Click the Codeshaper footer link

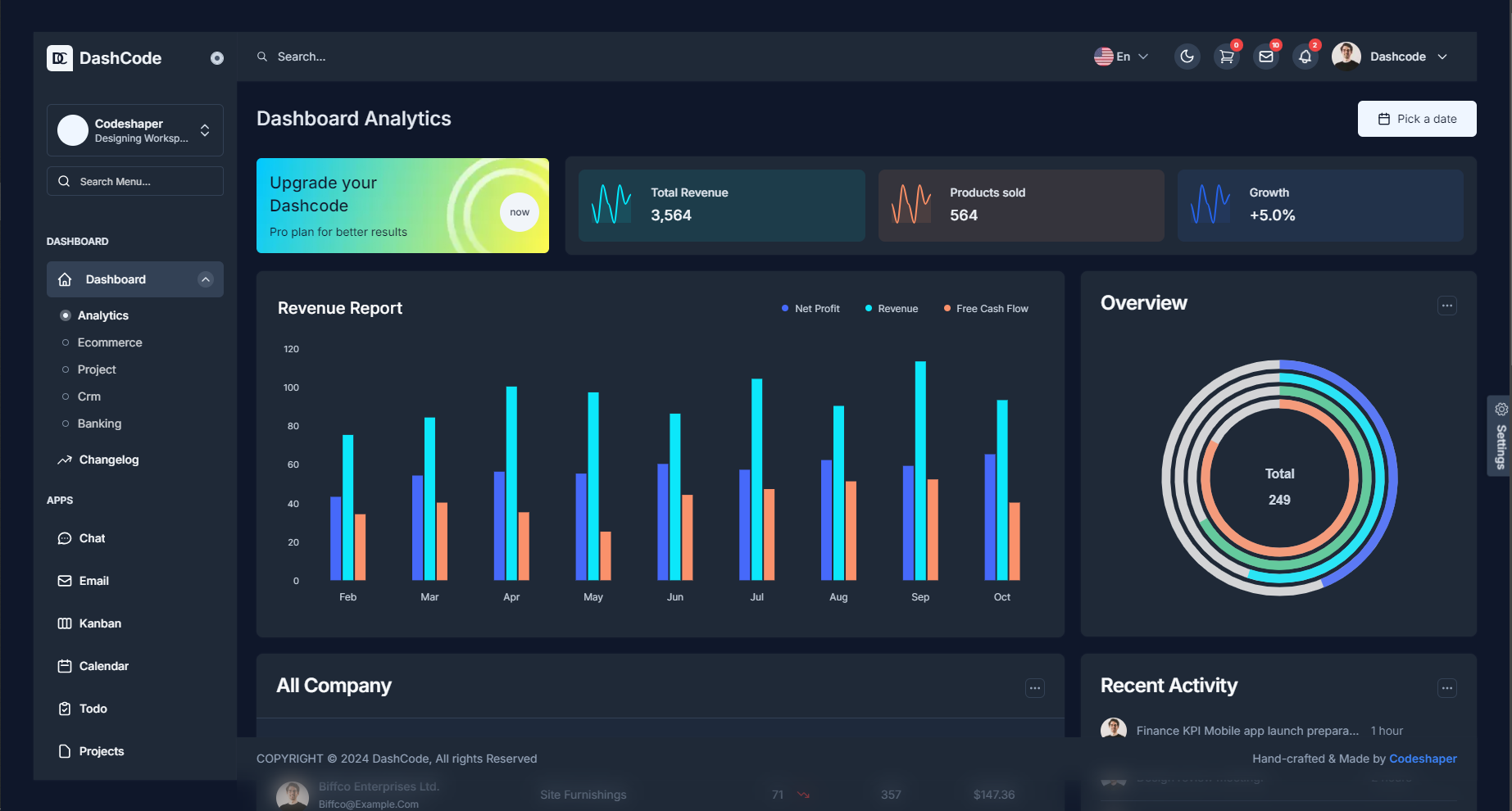(x=1423, y=759)
